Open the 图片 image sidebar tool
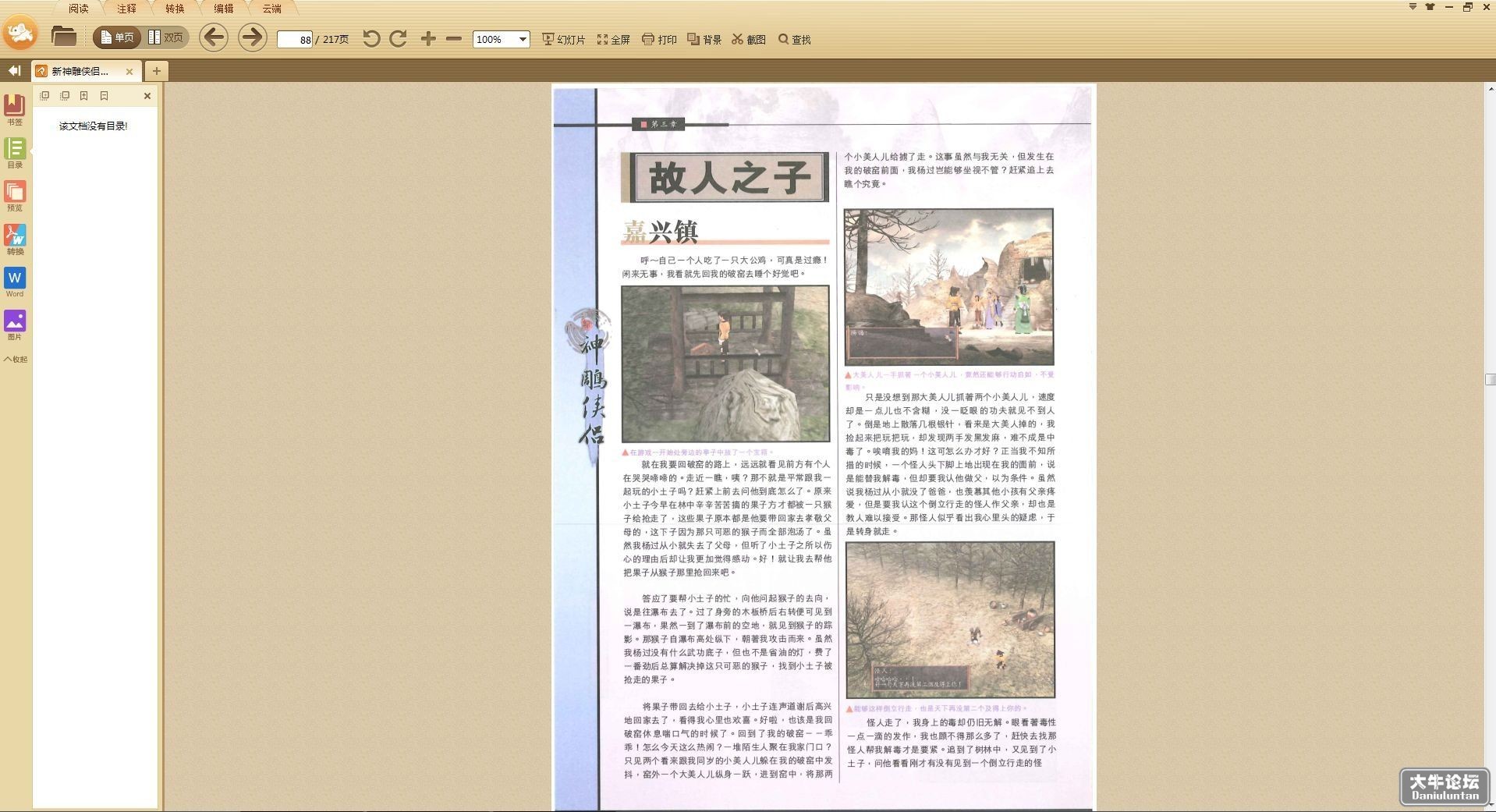 pos(15,325)
